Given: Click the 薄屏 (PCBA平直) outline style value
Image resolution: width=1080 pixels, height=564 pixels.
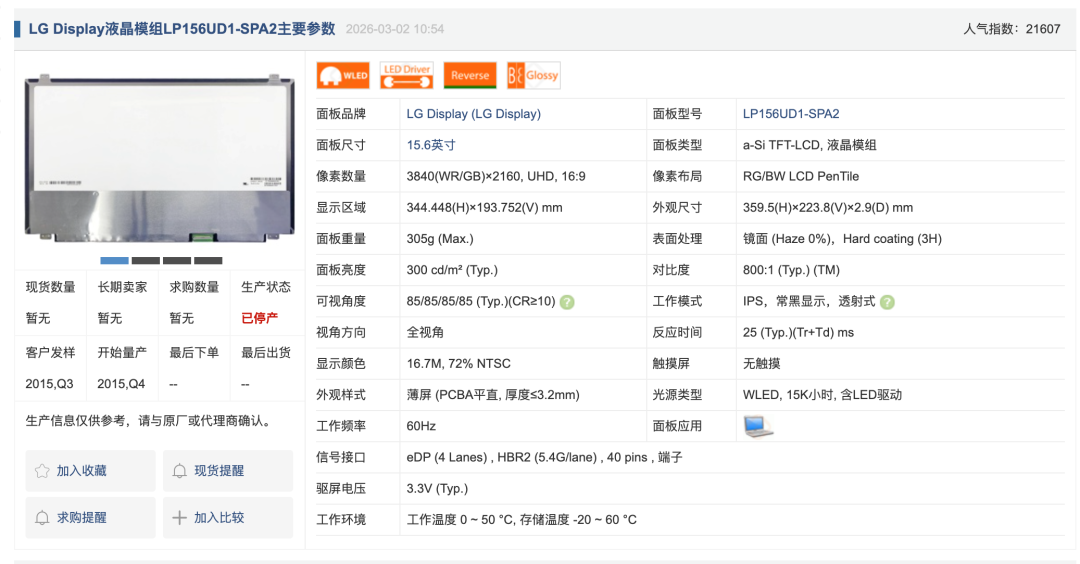Looking at the screenshot, I should pos(493,395).
